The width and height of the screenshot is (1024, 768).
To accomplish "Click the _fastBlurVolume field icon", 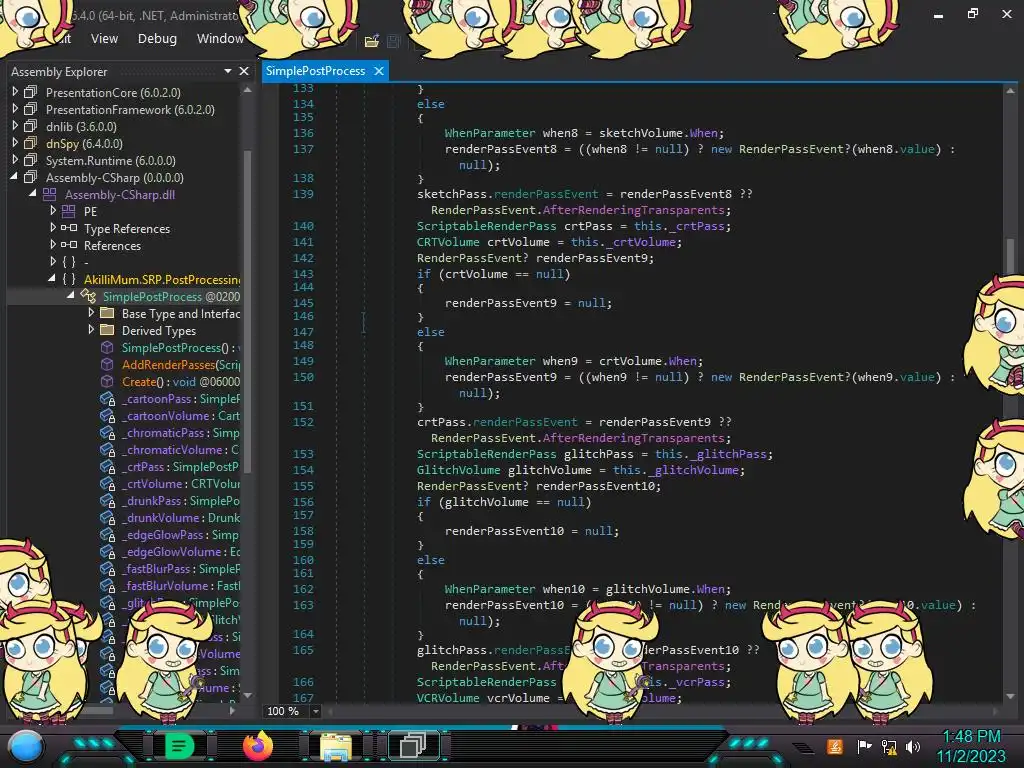I will 107,585.
